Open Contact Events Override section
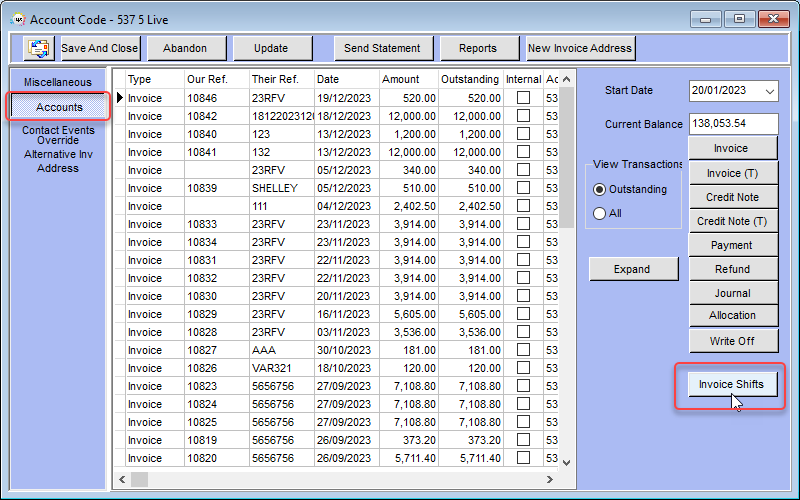The image size is (800, 500). (58, 135)
